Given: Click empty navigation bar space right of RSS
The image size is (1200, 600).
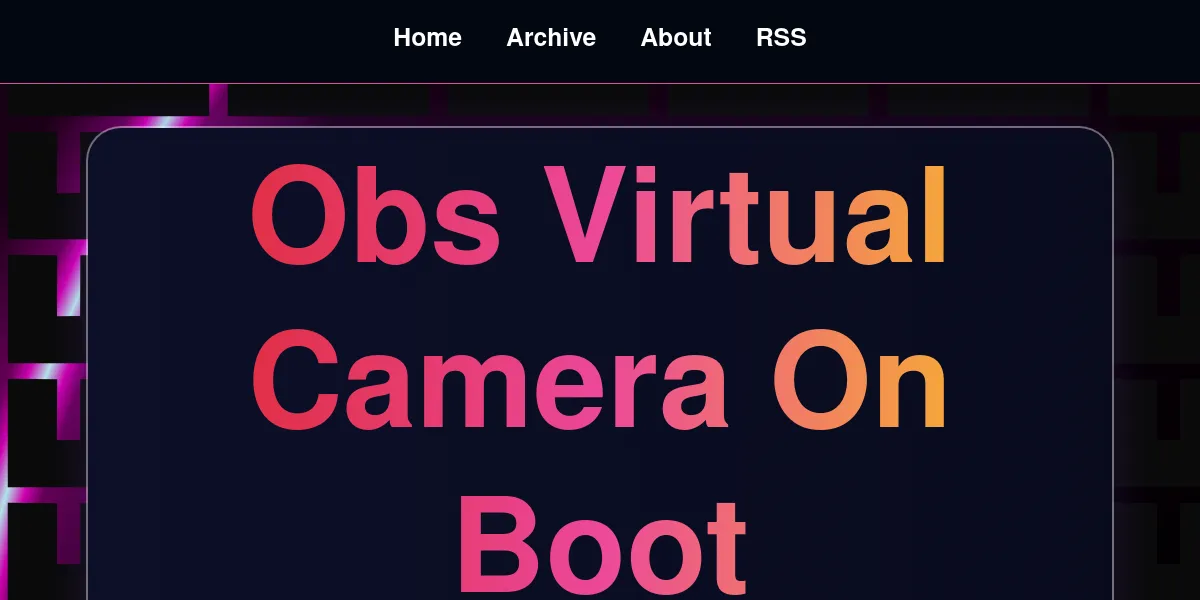Looking at the screenshot, I should click(1000, 40).
